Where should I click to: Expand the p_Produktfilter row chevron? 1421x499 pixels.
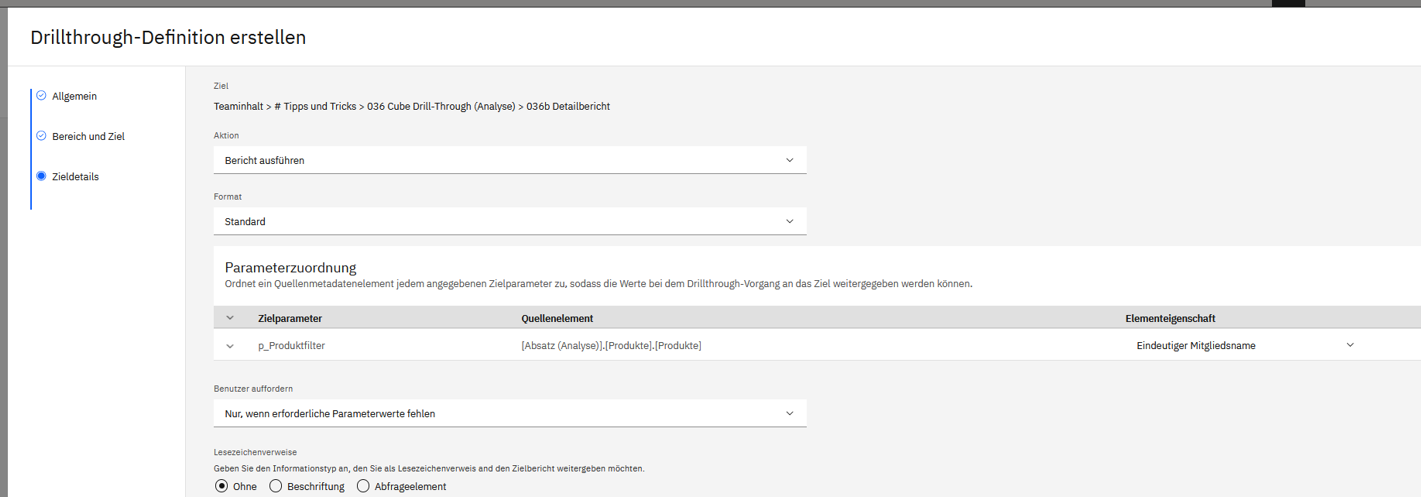point(230,346)
